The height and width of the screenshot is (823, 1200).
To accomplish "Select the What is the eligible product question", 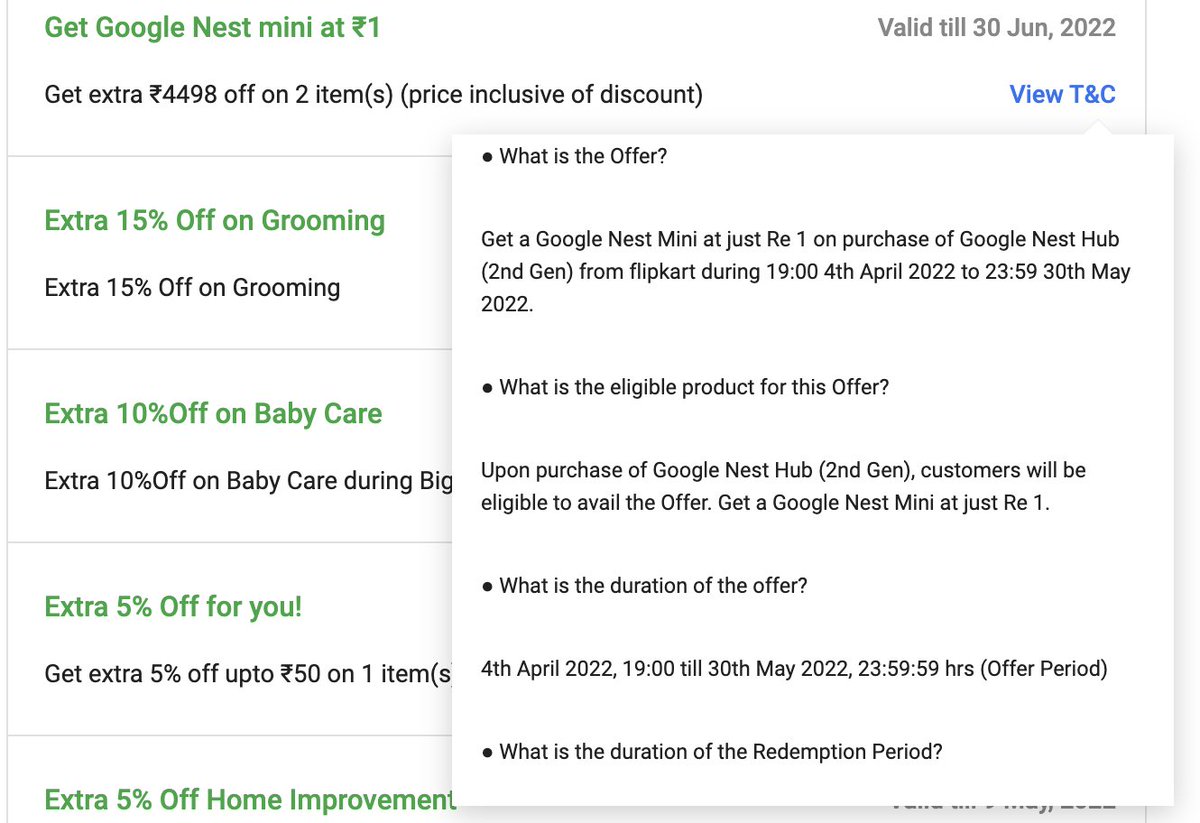I will pos(685,387).
